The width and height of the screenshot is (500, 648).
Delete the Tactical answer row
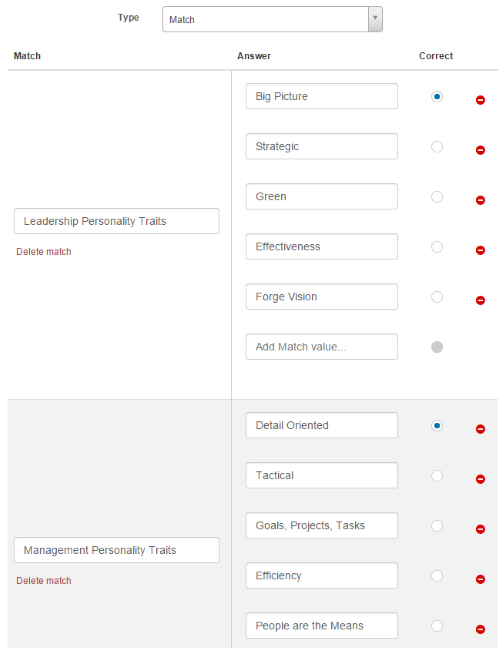tap(480, 479)
